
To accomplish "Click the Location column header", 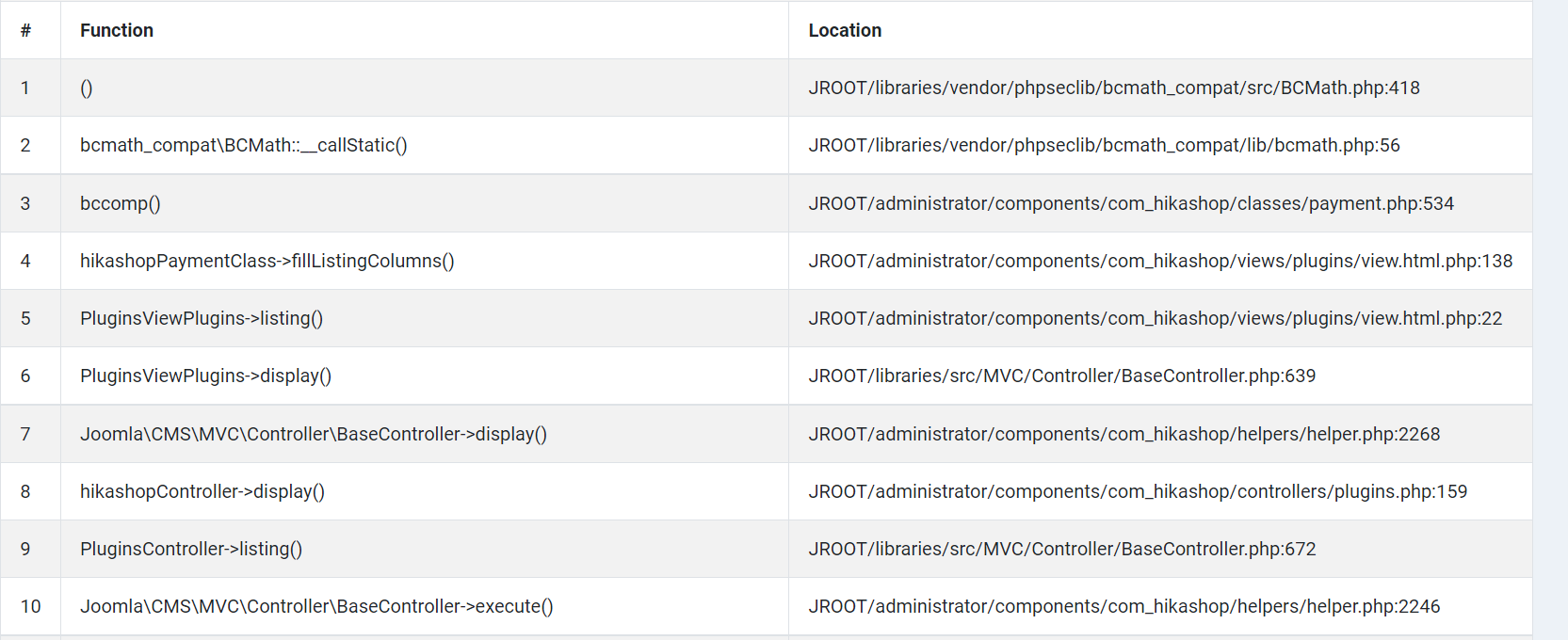I will point(845,30).
